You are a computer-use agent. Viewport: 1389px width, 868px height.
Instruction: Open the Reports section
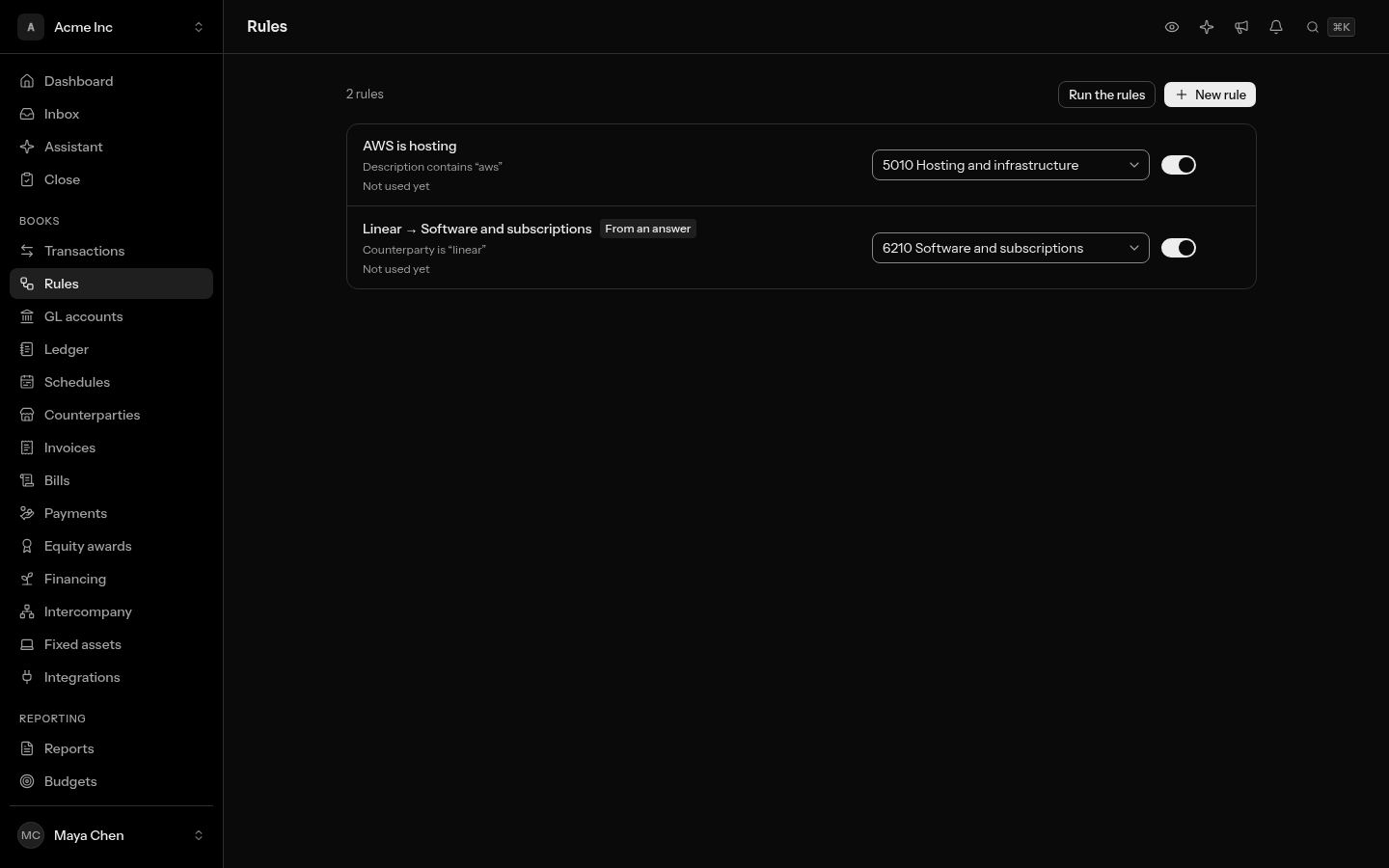click(111, 748)
